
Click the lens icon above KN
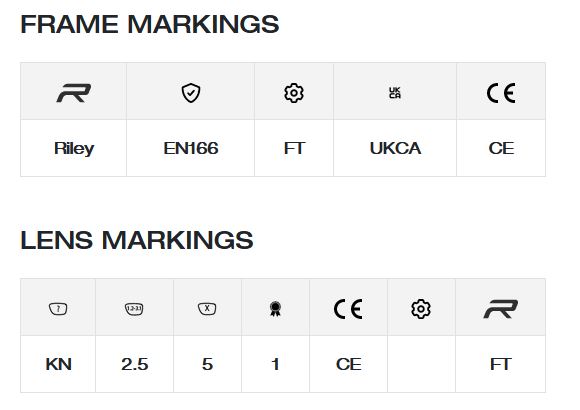click(58, 309)
